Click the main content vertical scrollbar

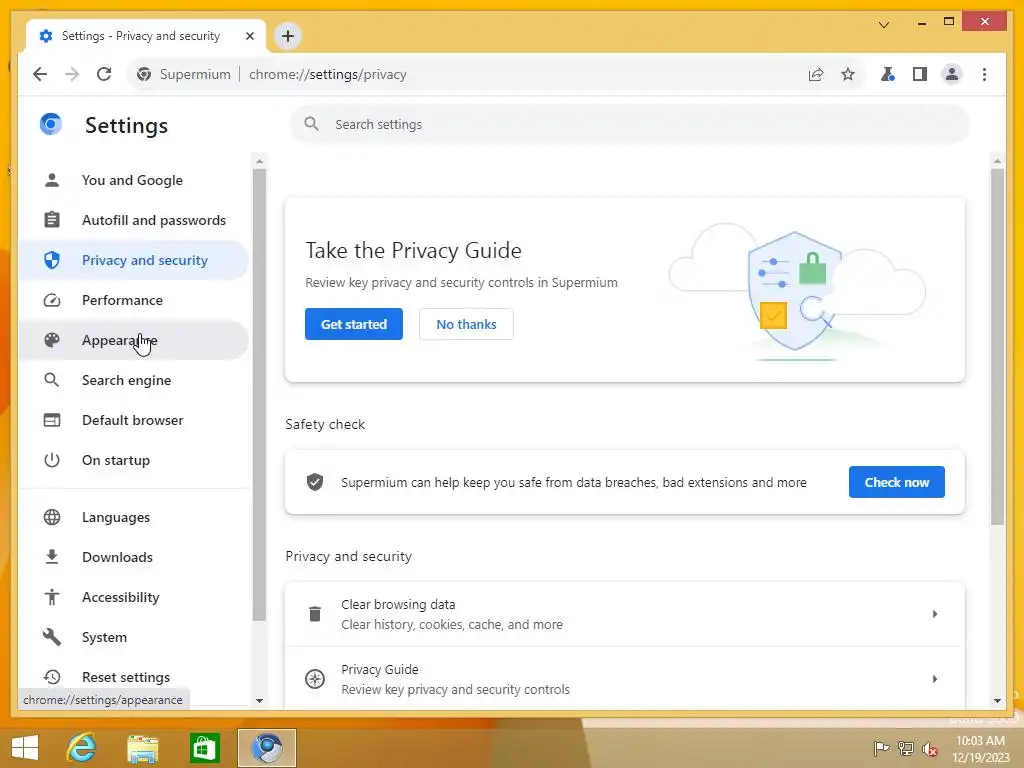(x=997, y=346)
